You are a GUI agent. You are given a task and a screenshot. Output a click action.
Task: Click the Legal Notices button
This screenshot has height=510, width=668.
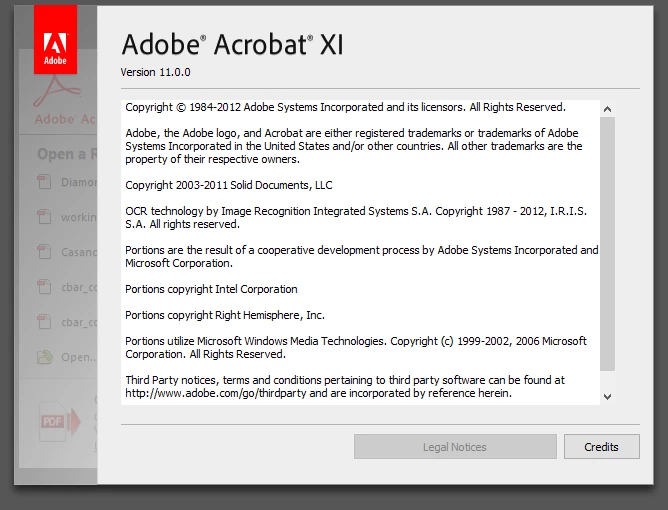click(x=455, y=447)
